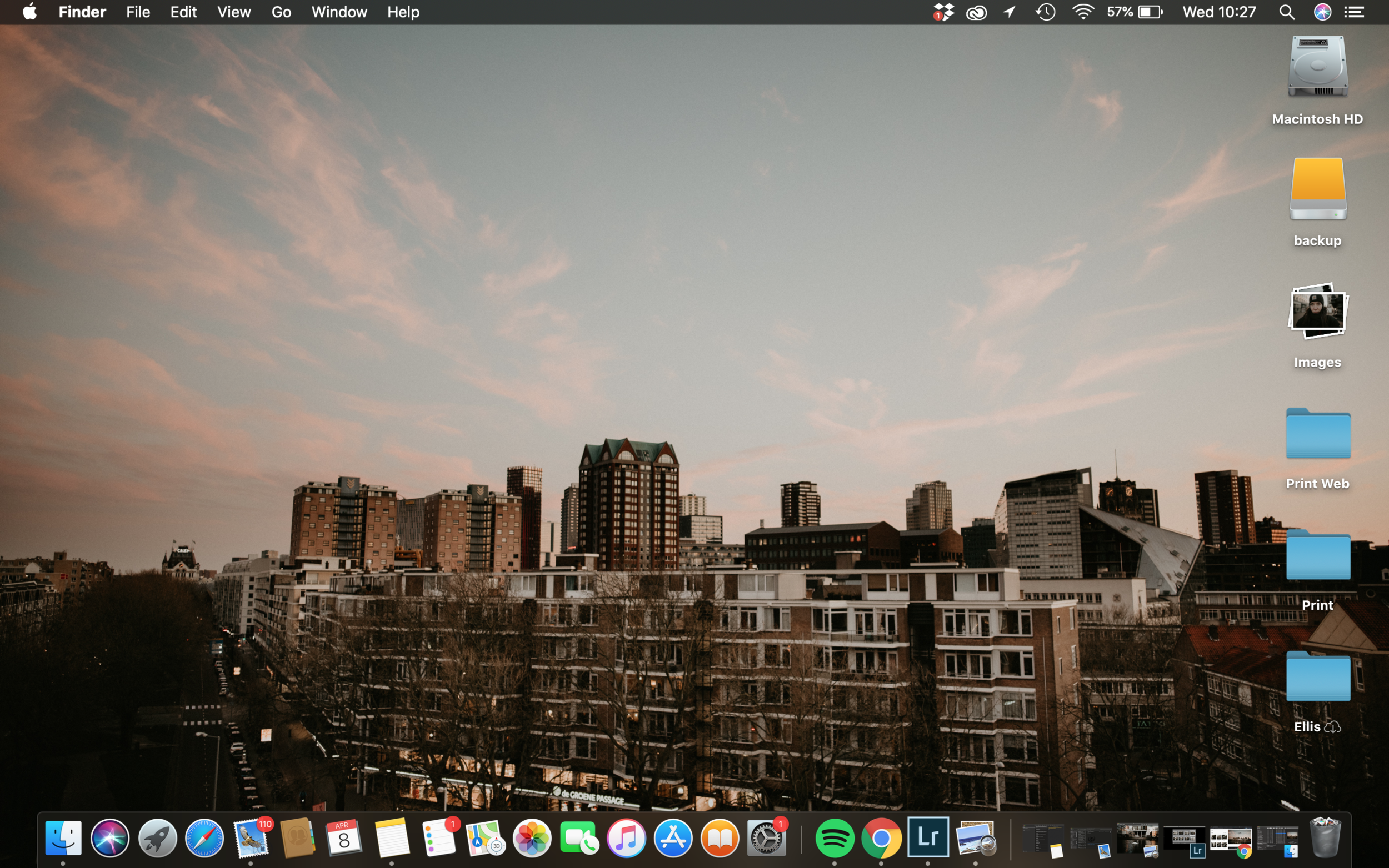Viewport: 1389px width, 868px height.
Task: Open Spotlight search magnifier
Action: [x=1287, y=12]
